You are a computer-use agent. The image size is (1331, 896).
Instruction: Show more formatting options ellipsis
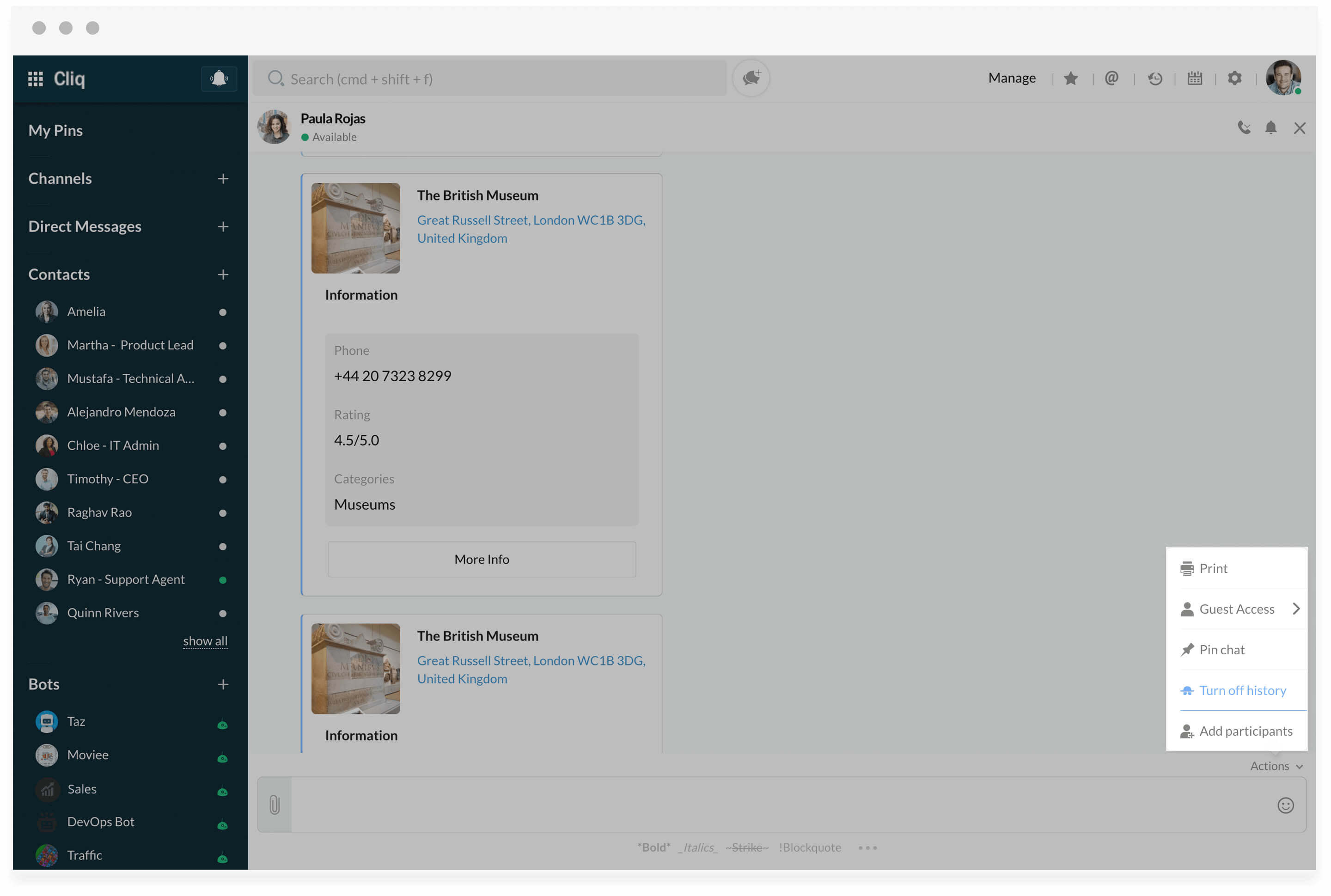tap(867, 847)
